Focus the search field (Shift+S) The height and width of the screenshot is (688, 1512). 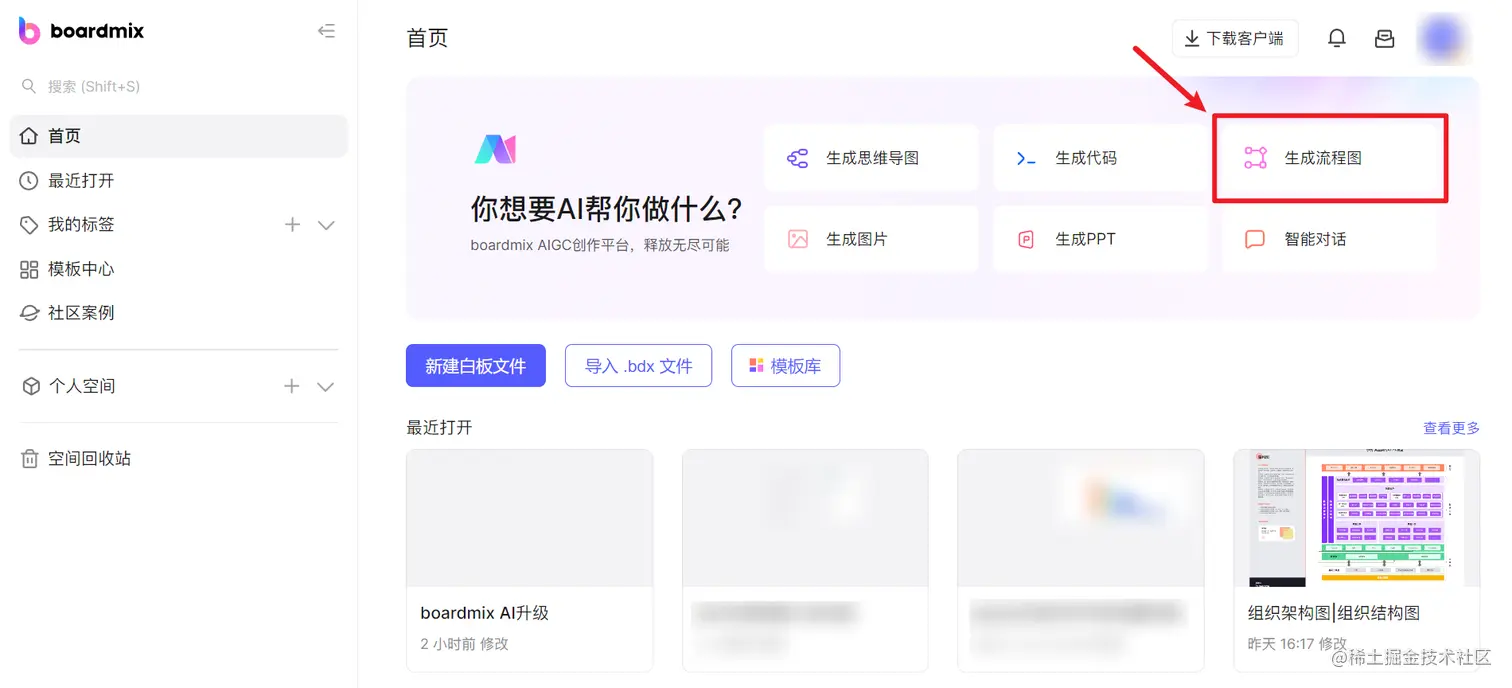pos(179,87)
